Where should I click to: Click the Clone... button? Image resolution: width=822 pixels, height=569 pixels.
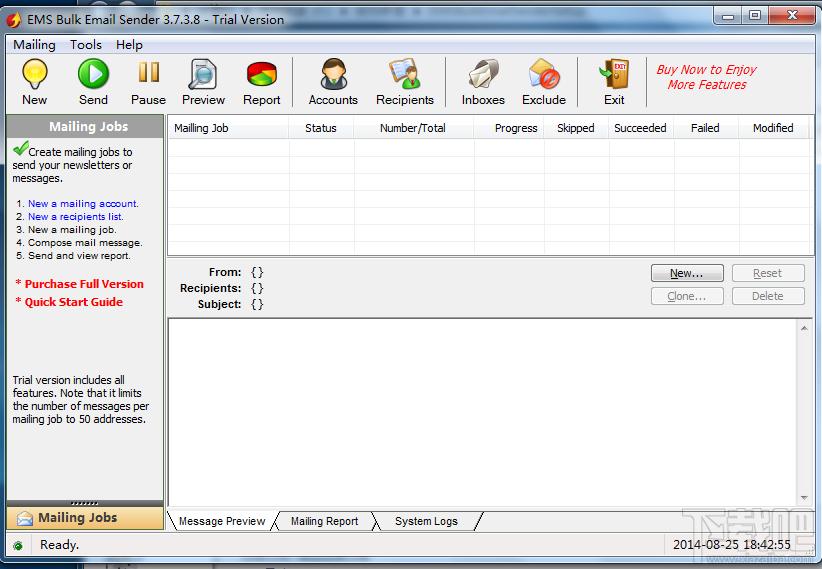pos(687,296)
